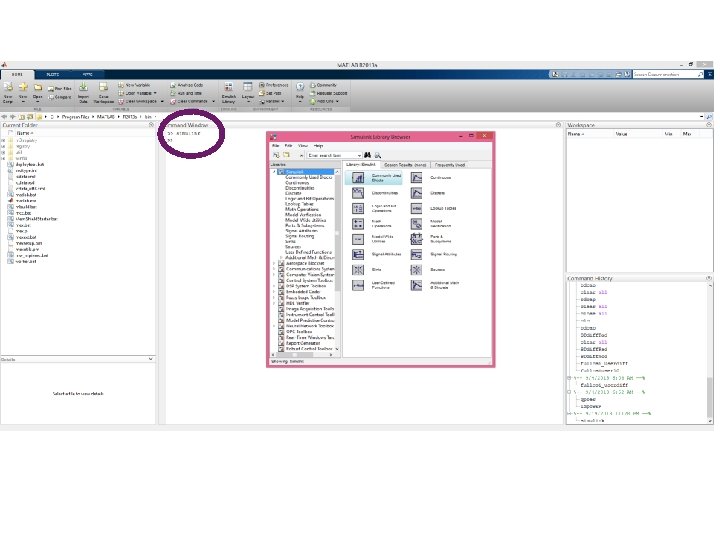
Task: Click New Variable in the toolstrip
Action: 134,85
